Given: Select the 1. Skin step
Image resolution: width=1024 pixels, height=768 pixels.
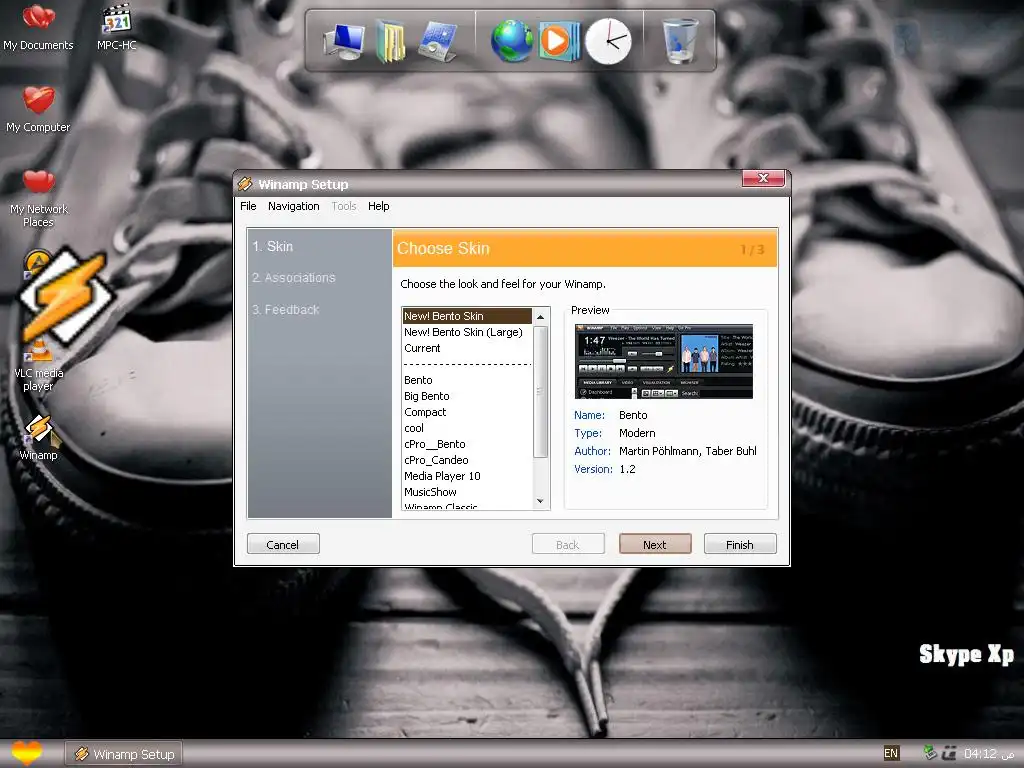Looking at the screenshot, I should pos(272,246).
